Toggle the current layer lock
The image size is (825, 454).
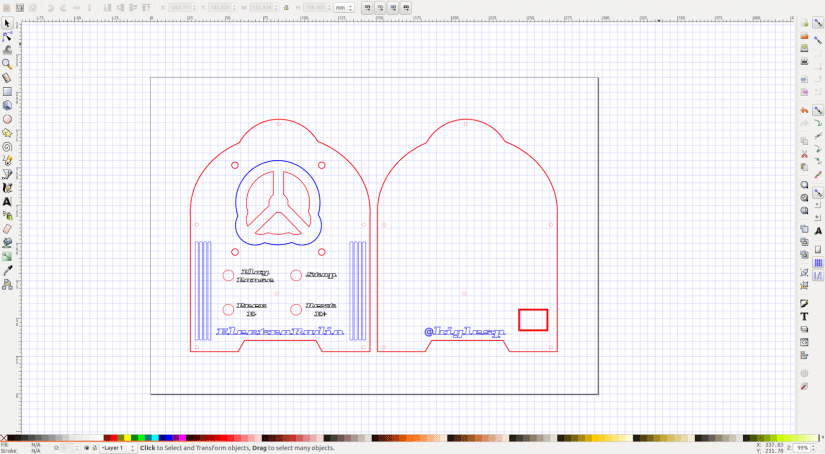pos(96,448)
